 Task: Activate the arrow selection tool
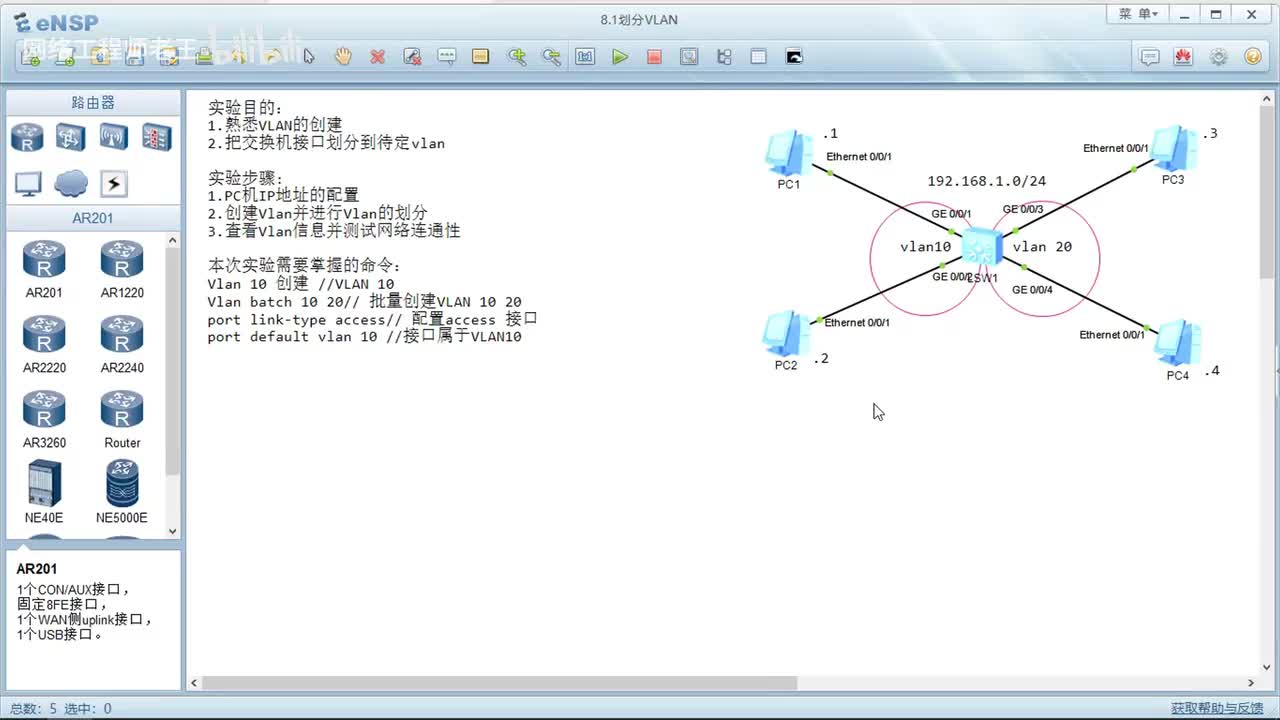[308, 57]
